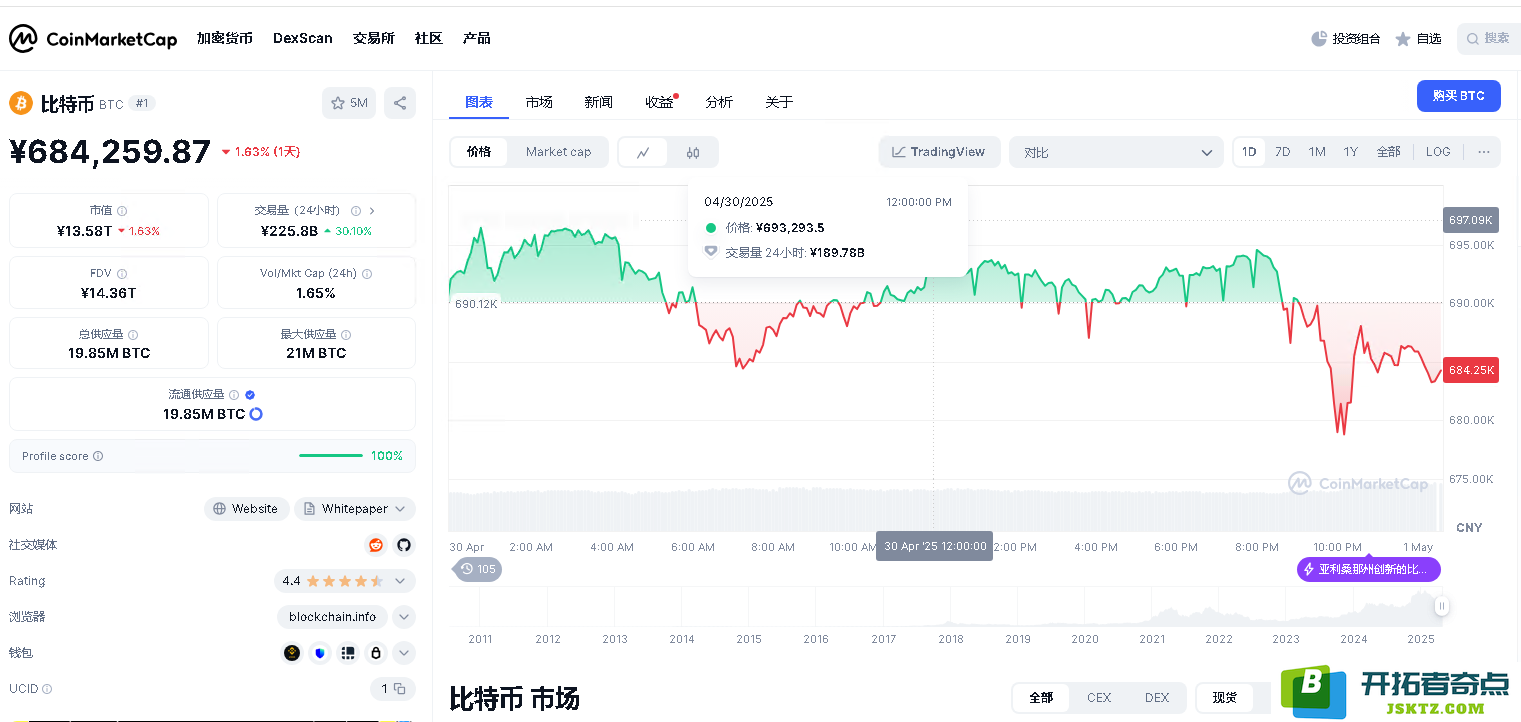Enable LOG scale on chart
1521x722 pixels.
(1438, 152)
